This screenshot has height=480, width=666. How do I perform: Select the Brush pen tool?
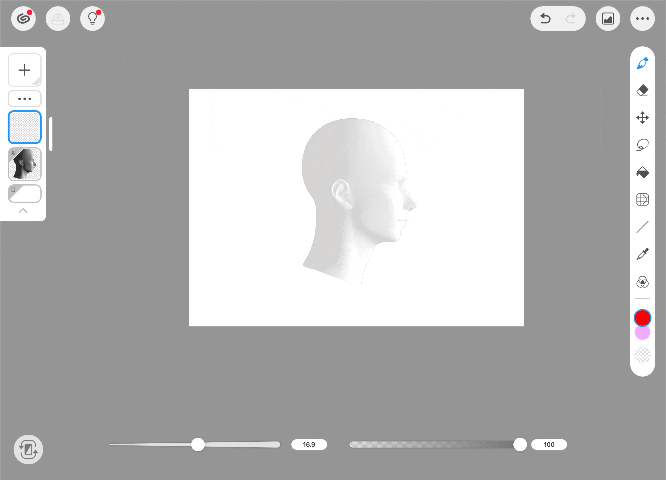pyautogui.click(x=642, y=63)
